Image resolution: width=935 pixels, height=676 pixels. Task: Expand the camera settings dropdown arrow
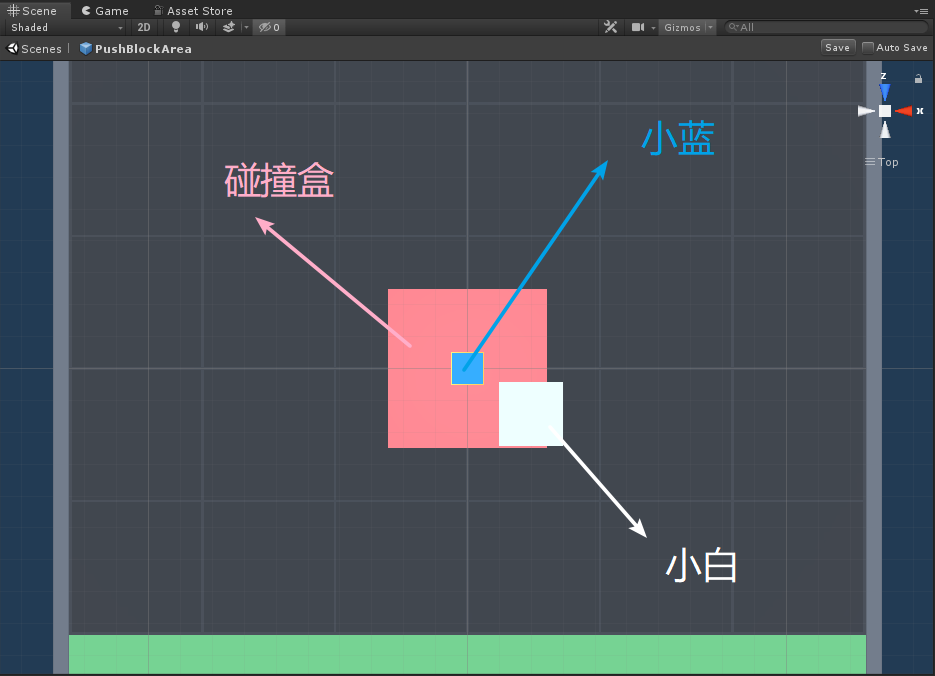[x=654, y=27]
